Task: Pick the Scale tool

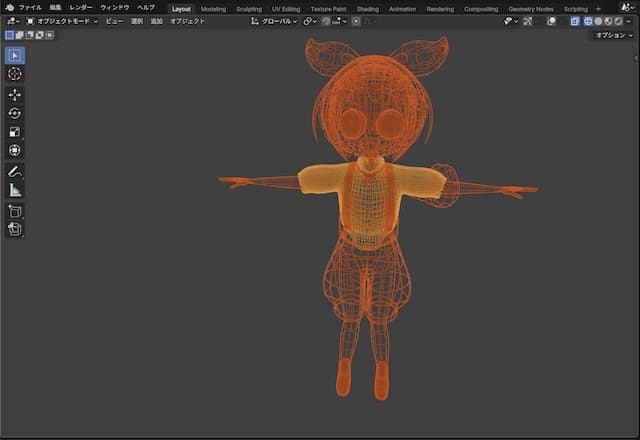Action: point(15,132)
